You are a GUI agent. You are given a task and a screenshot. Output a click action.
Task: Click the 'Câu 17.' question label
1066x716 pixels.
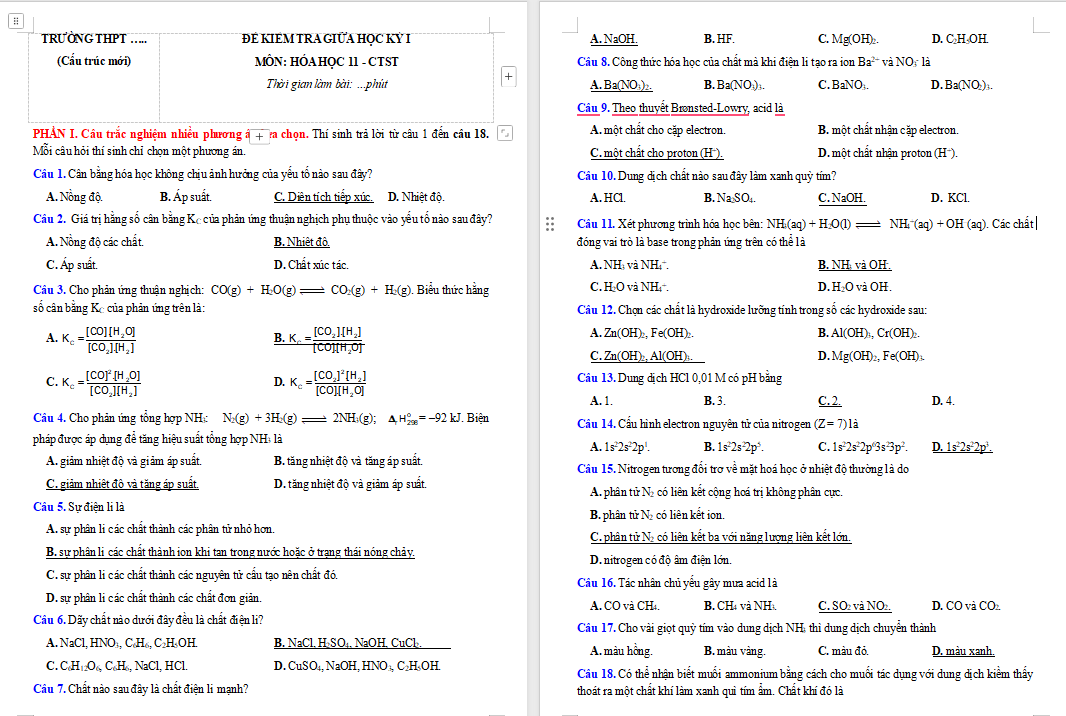tap(596, 628)
